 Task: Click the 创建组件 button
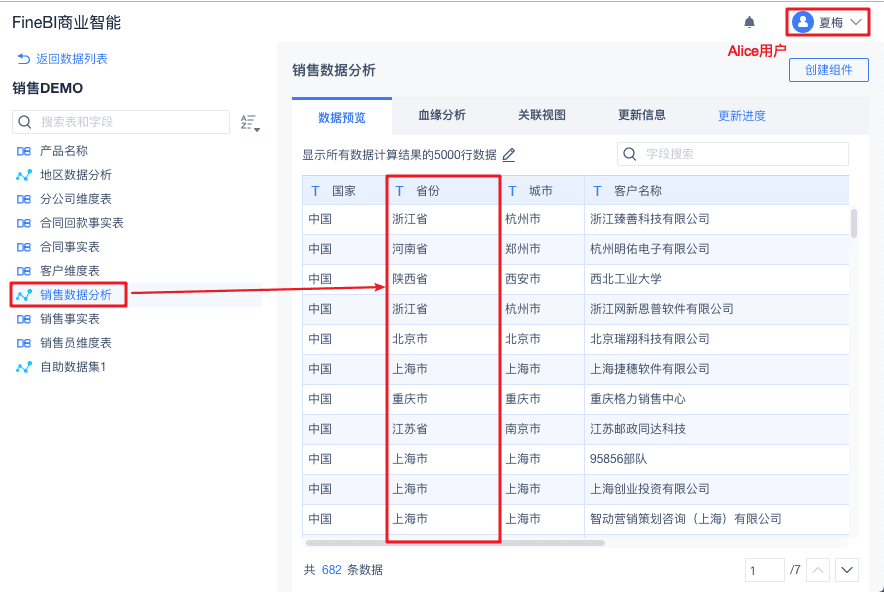click(x=828, y=70)
